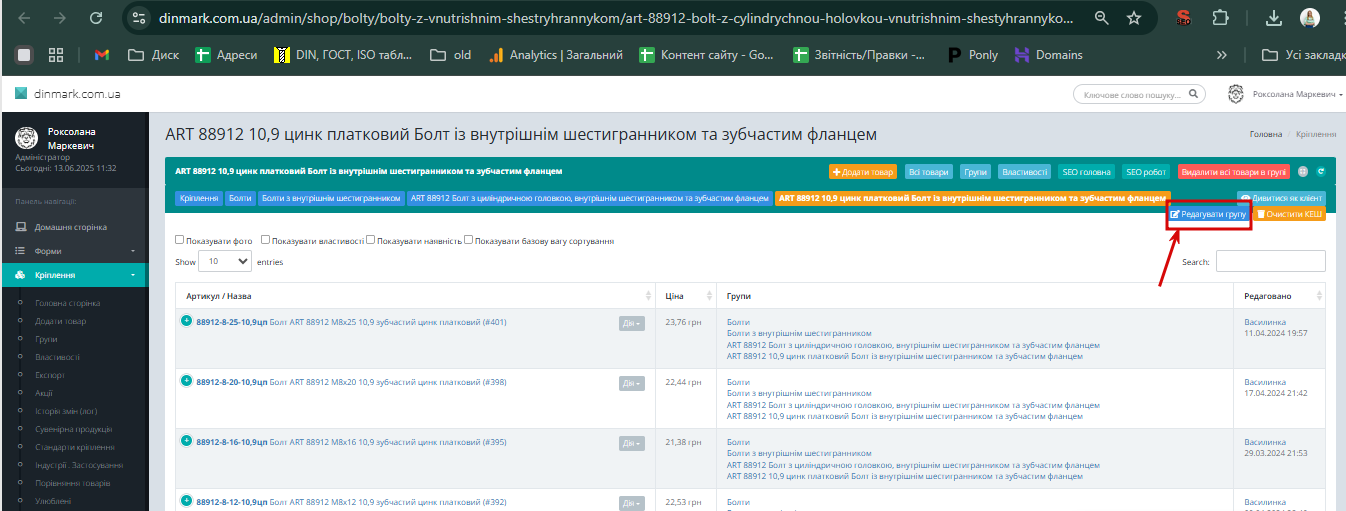Click Болти з внутрішнім шестигранником breadcrumb tag

[330, 198]
